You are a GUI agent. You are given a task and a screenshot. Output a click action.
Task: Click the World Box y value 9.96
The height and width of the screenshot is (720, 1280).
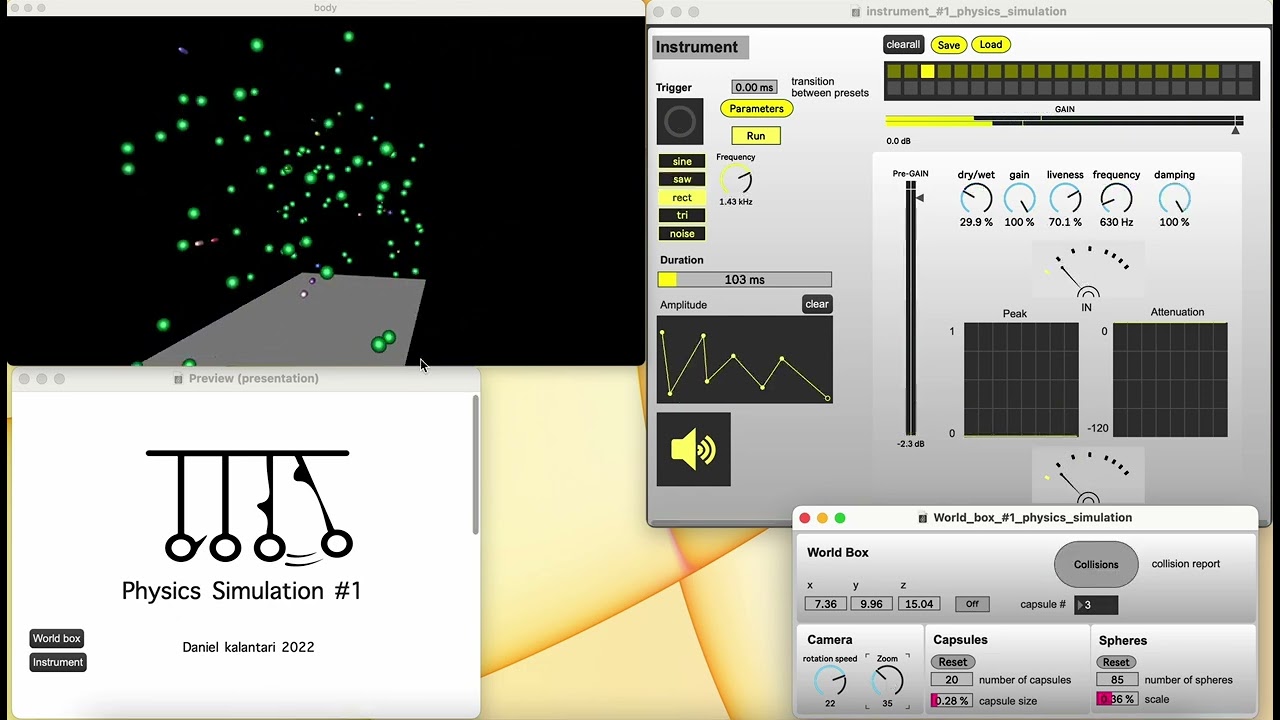click(x=872, y=604)
